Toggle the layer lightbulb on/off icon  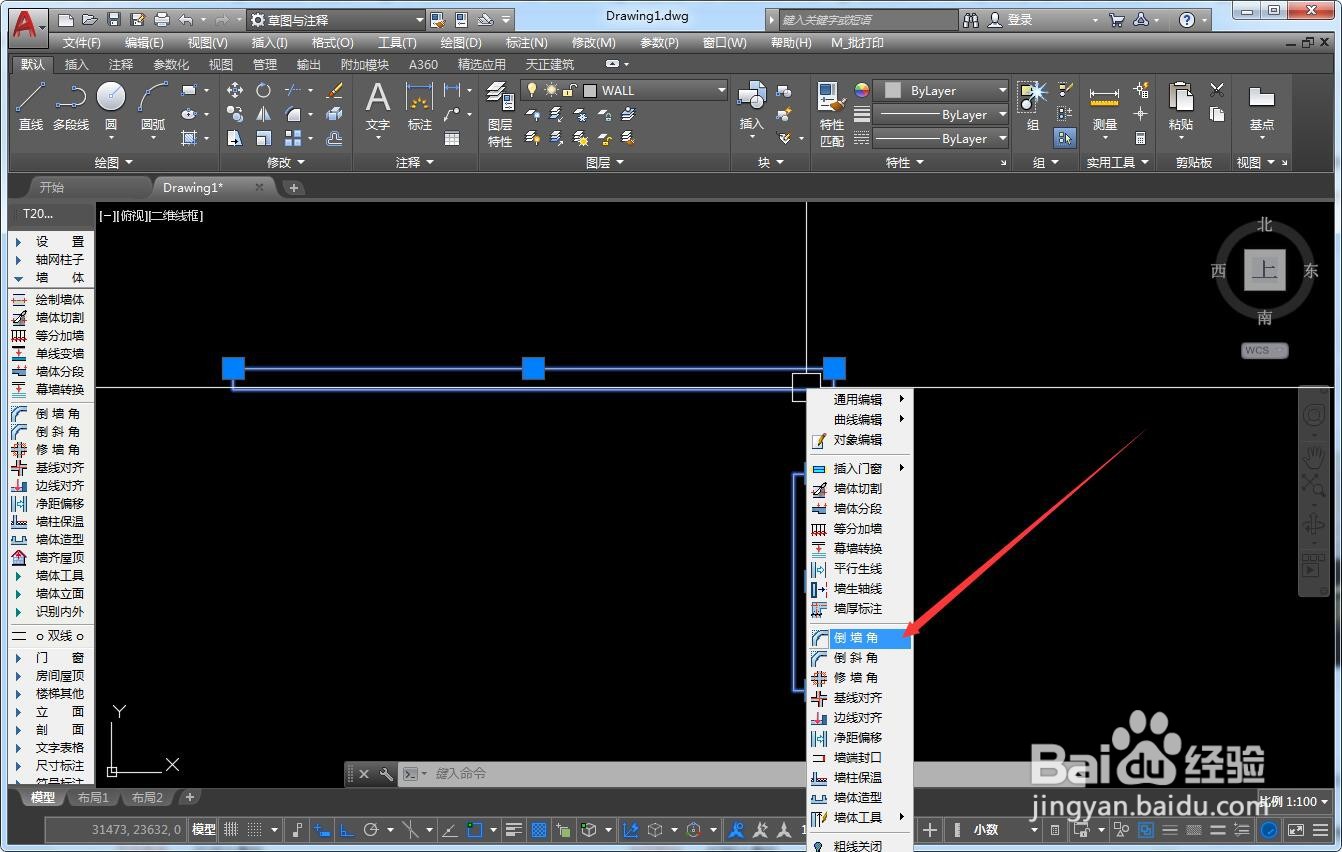point(533,90)
